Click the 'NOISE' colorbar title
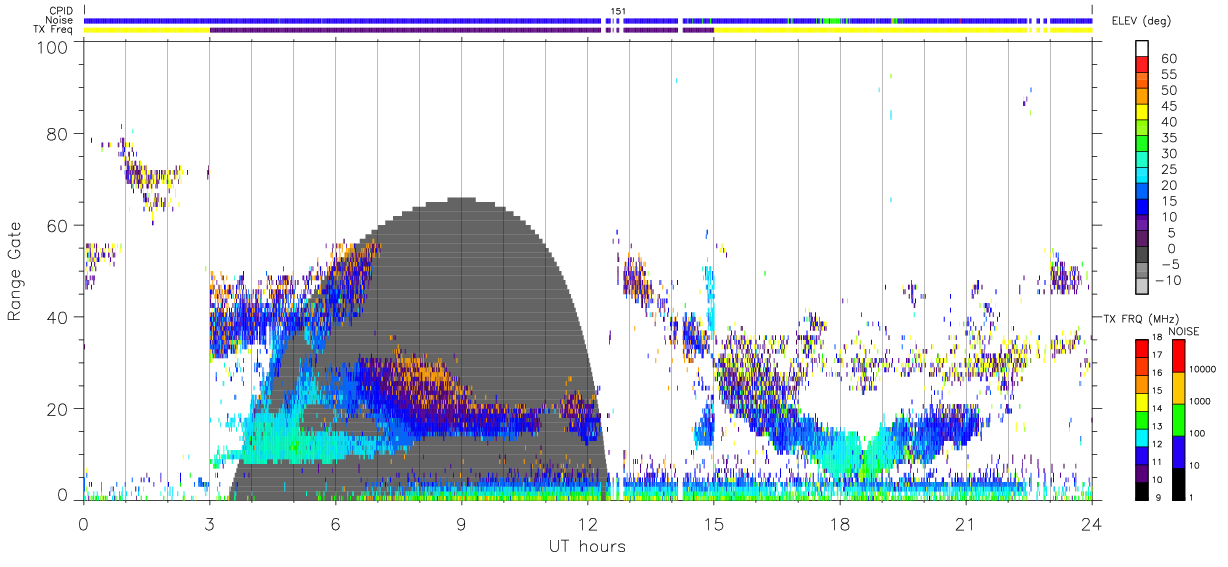Image resolution: width=1228 pixels, height=567 pixels. 1184,331
